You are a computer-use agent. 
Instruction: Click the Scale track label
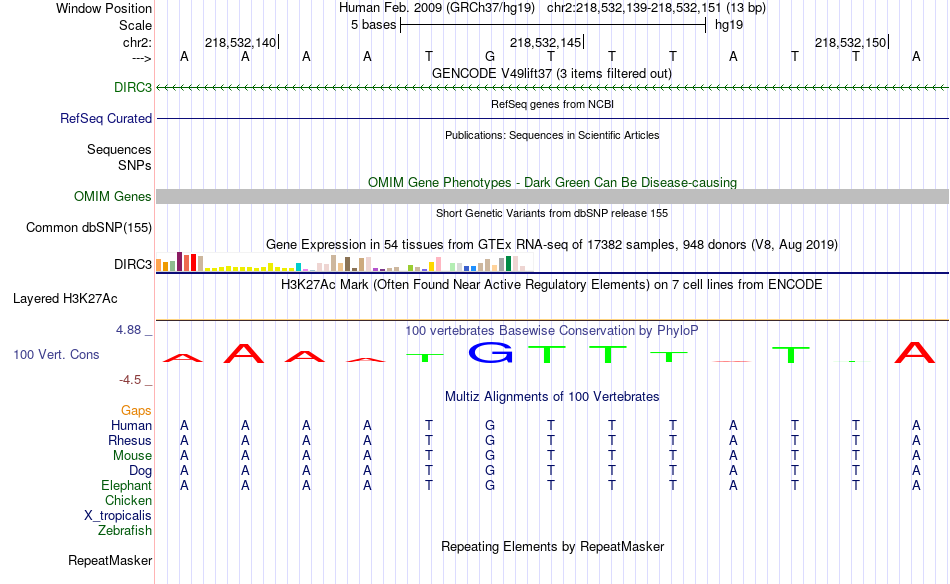point(135,25)
